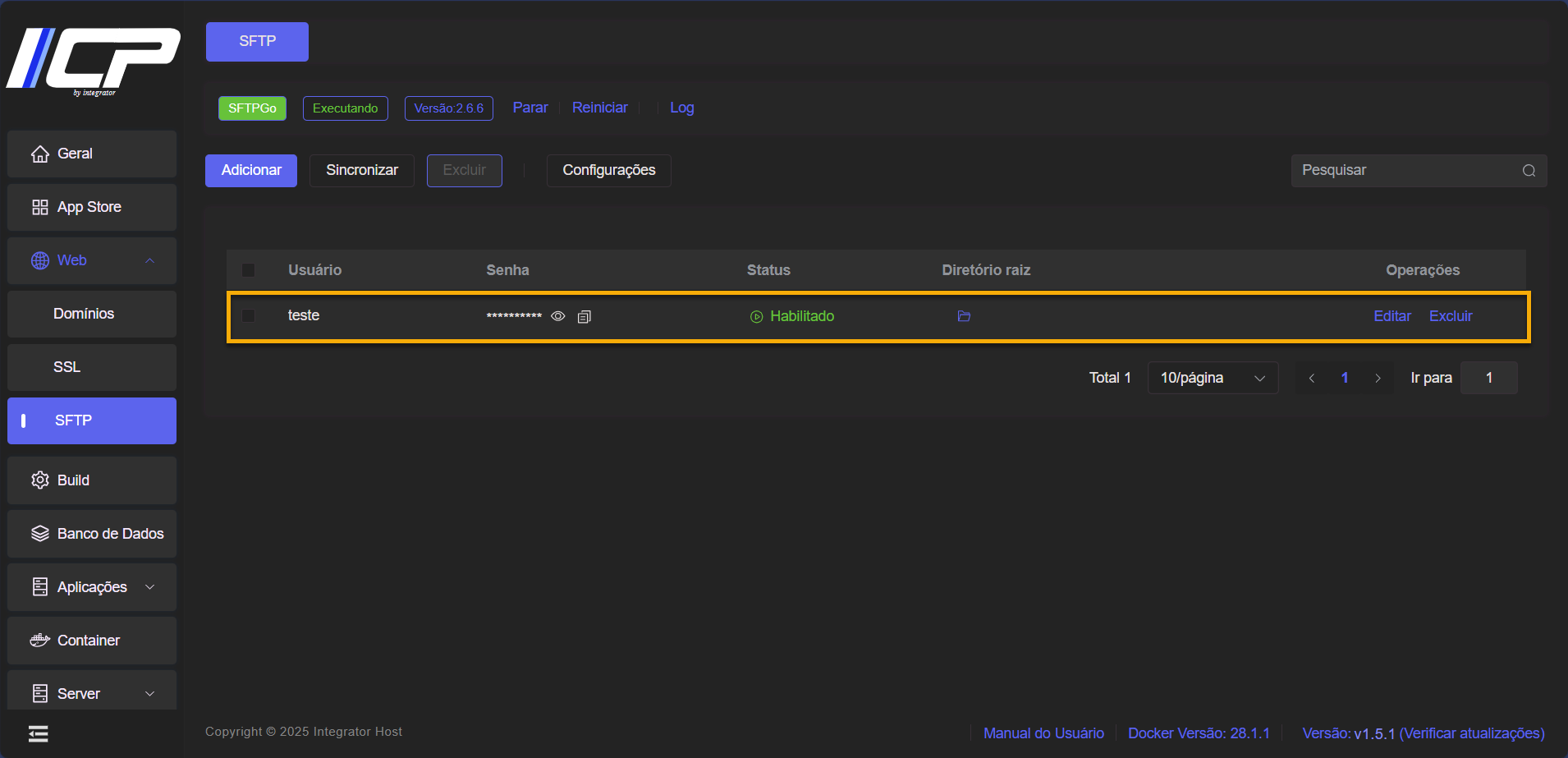Reveal the password with the eye icon
This screenshot has width=1568, height=758.
[x=558, y=316]
